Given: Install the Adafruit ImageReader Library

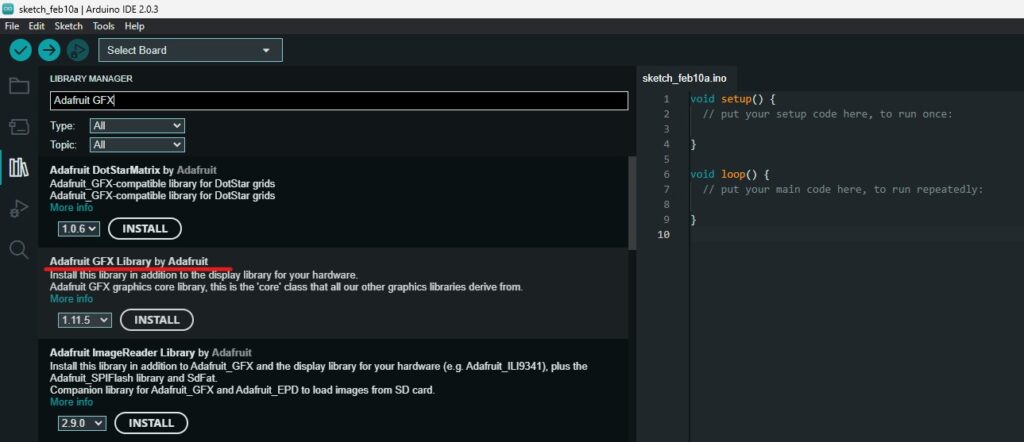Looking at the screenshot, I should click(151, 423).
